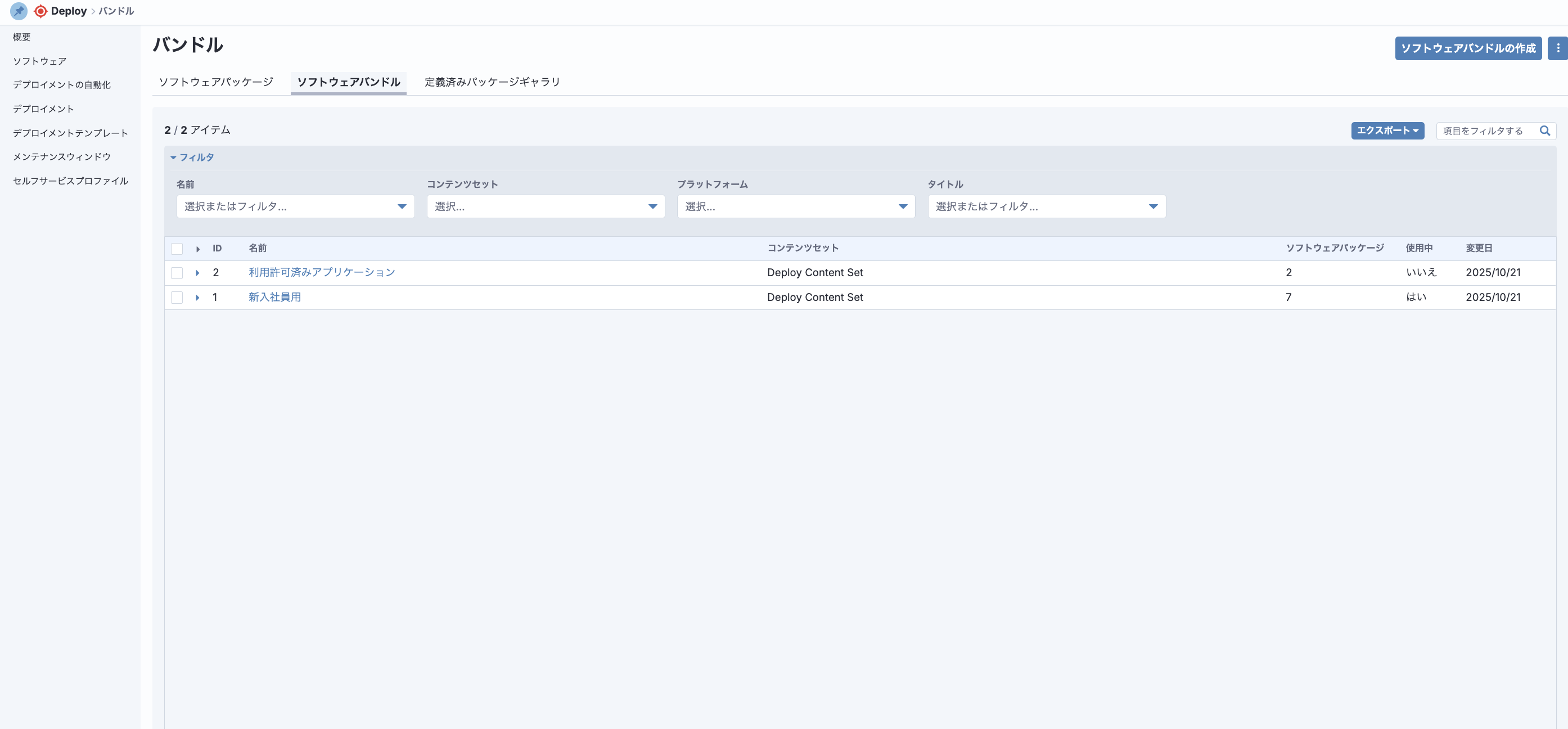Screen dimensions: 1568x729
Task: Click the search magnifier icon in filter field
Action: point(1544,130)
